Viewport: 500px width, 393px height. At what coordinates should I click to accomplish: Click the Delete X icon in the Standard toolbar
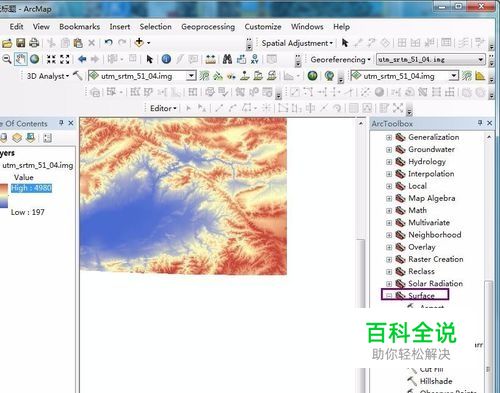click(91, 43)
